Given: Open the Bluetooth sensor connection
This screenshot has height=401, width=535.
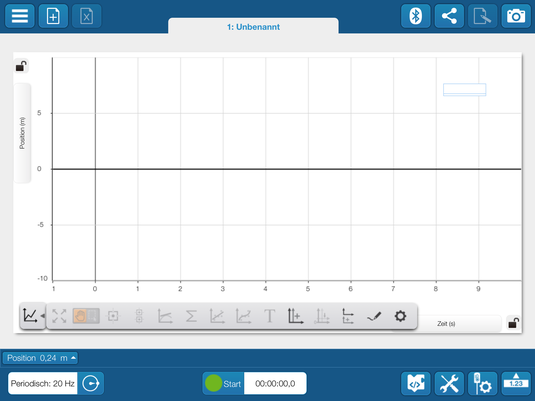Looking at the screenshot, I should pos(415,16).
